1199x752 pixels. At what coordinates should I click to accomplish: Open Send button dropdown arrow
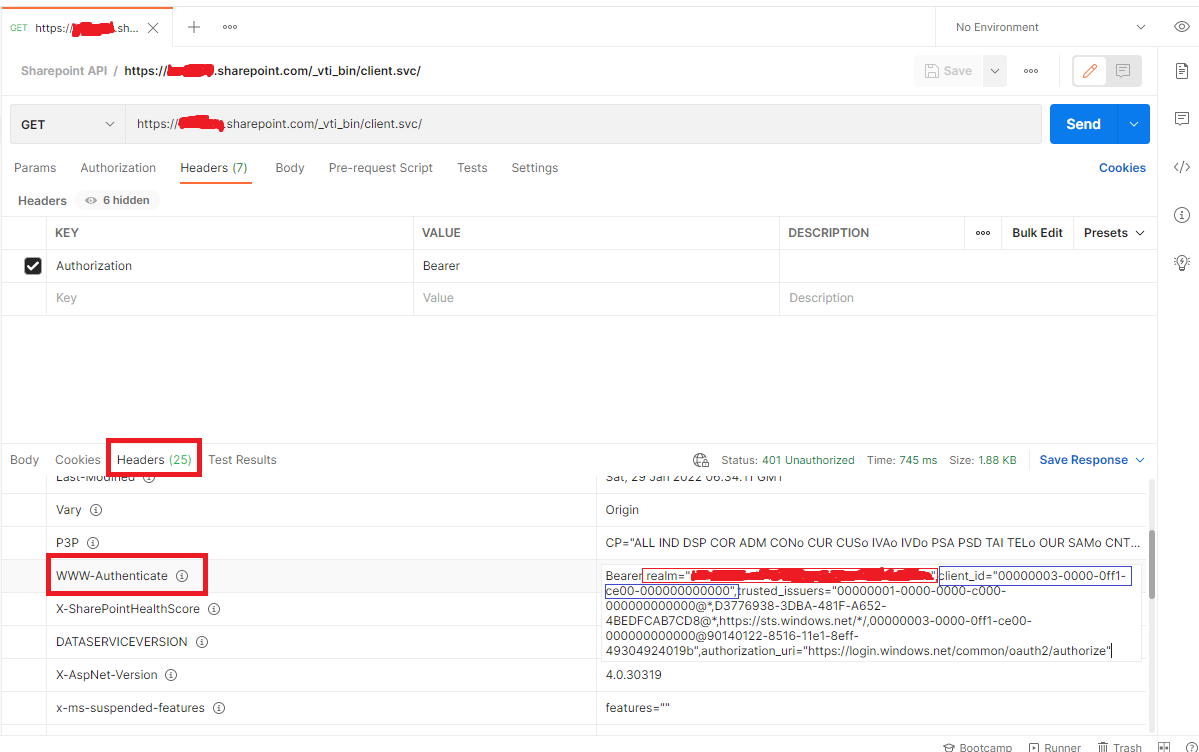1134,124
